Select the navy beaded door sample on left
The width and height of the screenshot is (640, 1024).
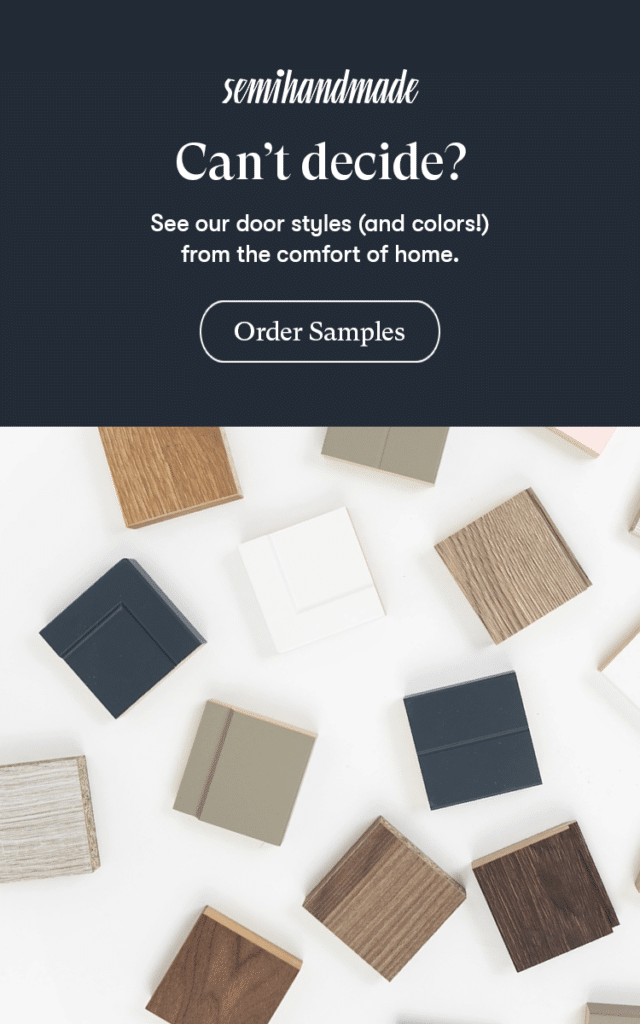click(122, 637)
